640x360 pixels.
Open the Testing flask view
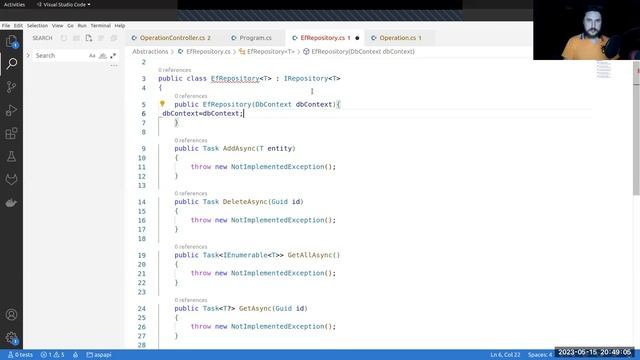coord(11,156)
